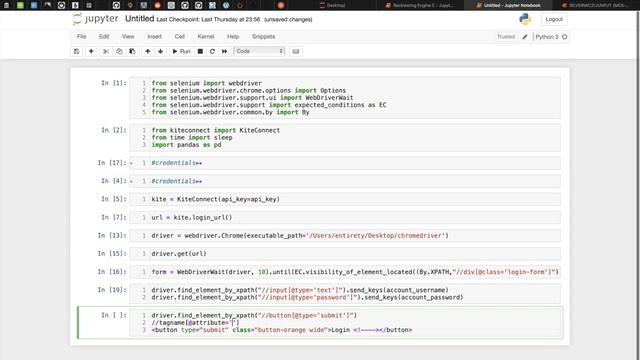Image resolution: width=640 pixels, height=360 pixels.
Task: Click the green icon in the top taskbar
Action: [x=20, y=5]
